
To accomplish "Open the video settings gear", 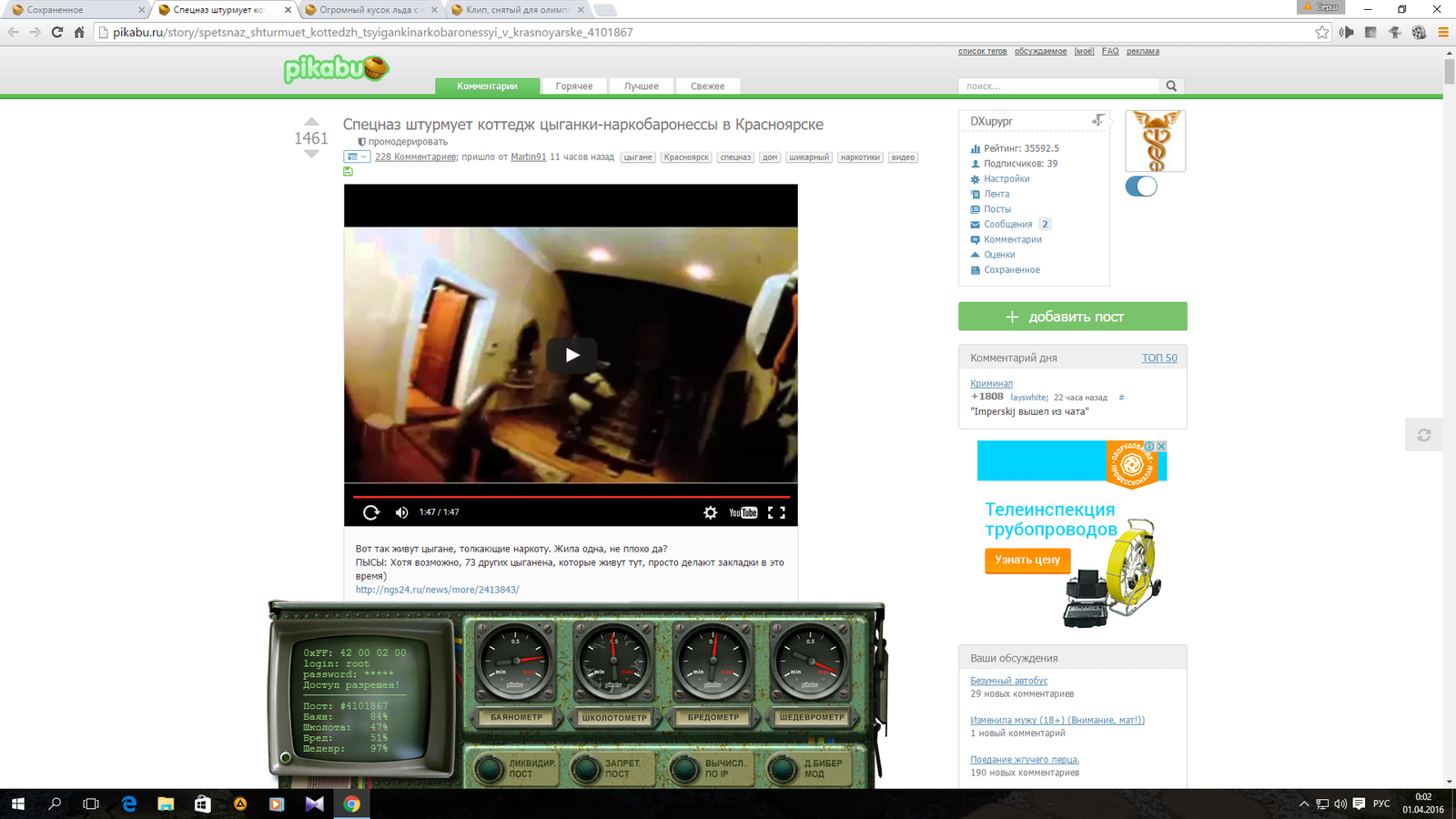I will tap(710, 512).
